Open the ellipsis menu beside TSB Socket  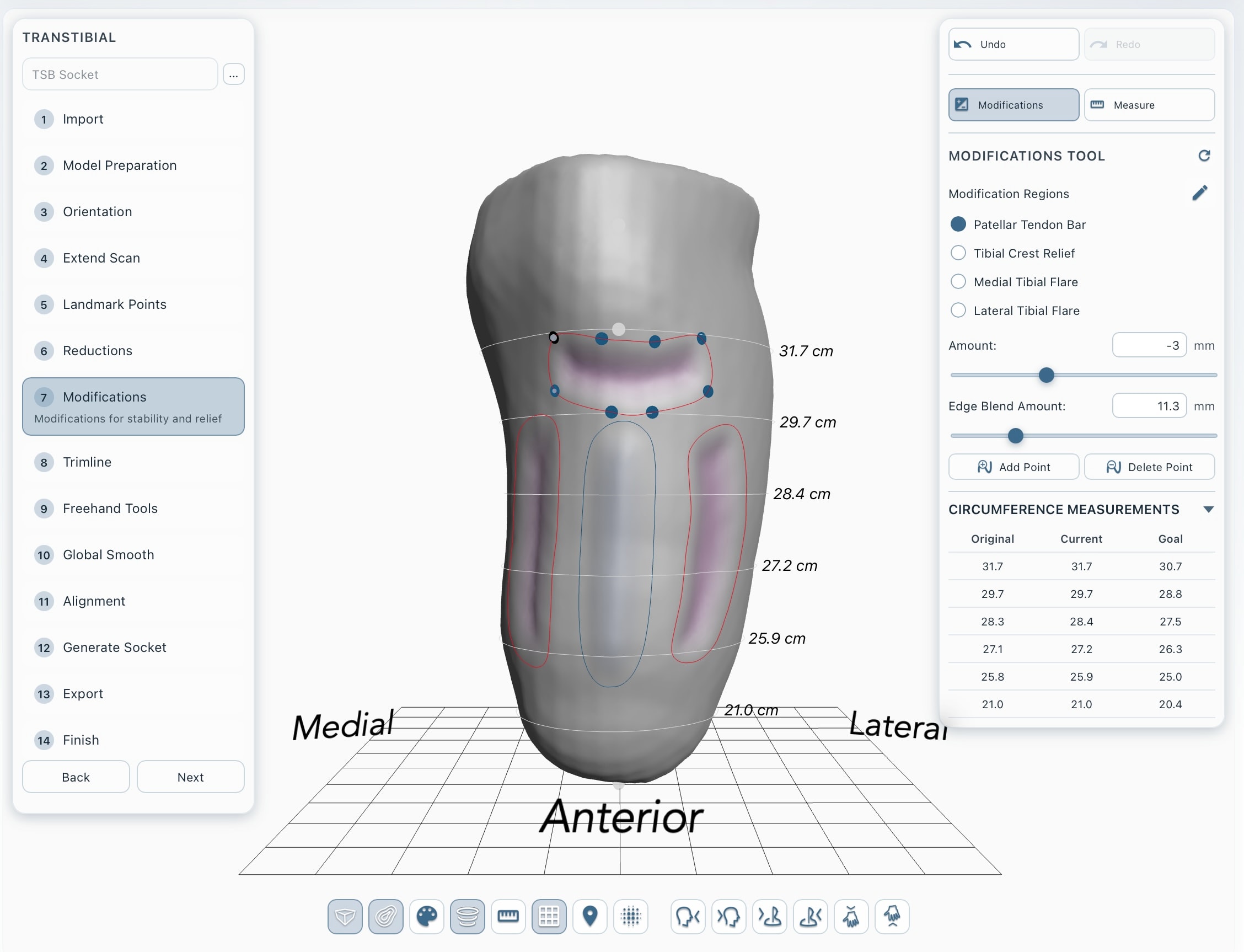tap(233, 74)
